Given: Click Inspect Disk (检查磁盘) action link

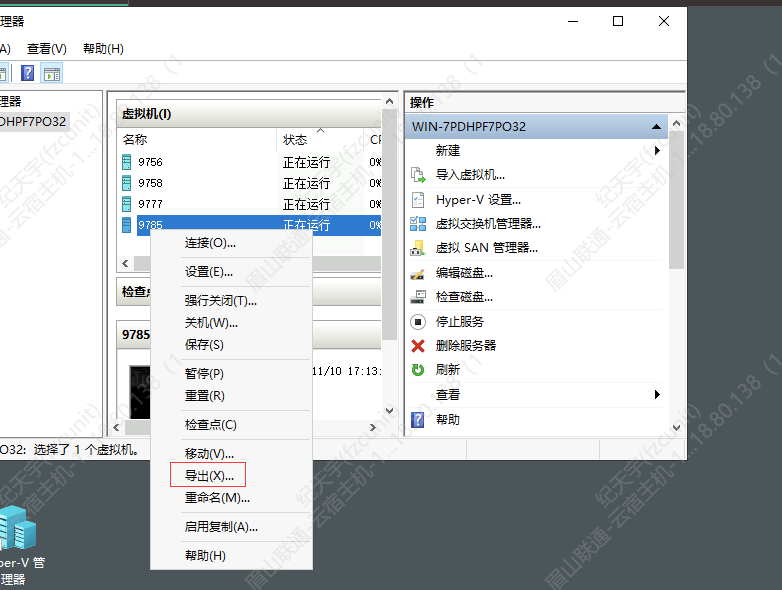Looking at the screenshot, I should click(x=464, y=297).
